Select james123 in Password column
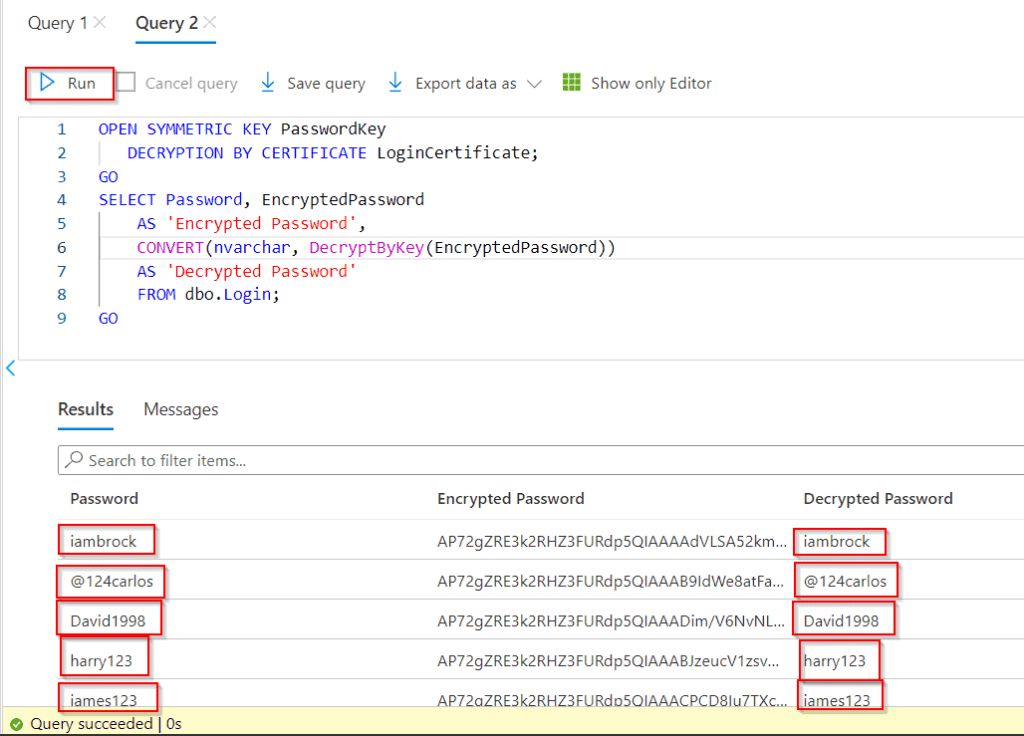This screenshot has height=736, width=1024. [x=103, y=700]
